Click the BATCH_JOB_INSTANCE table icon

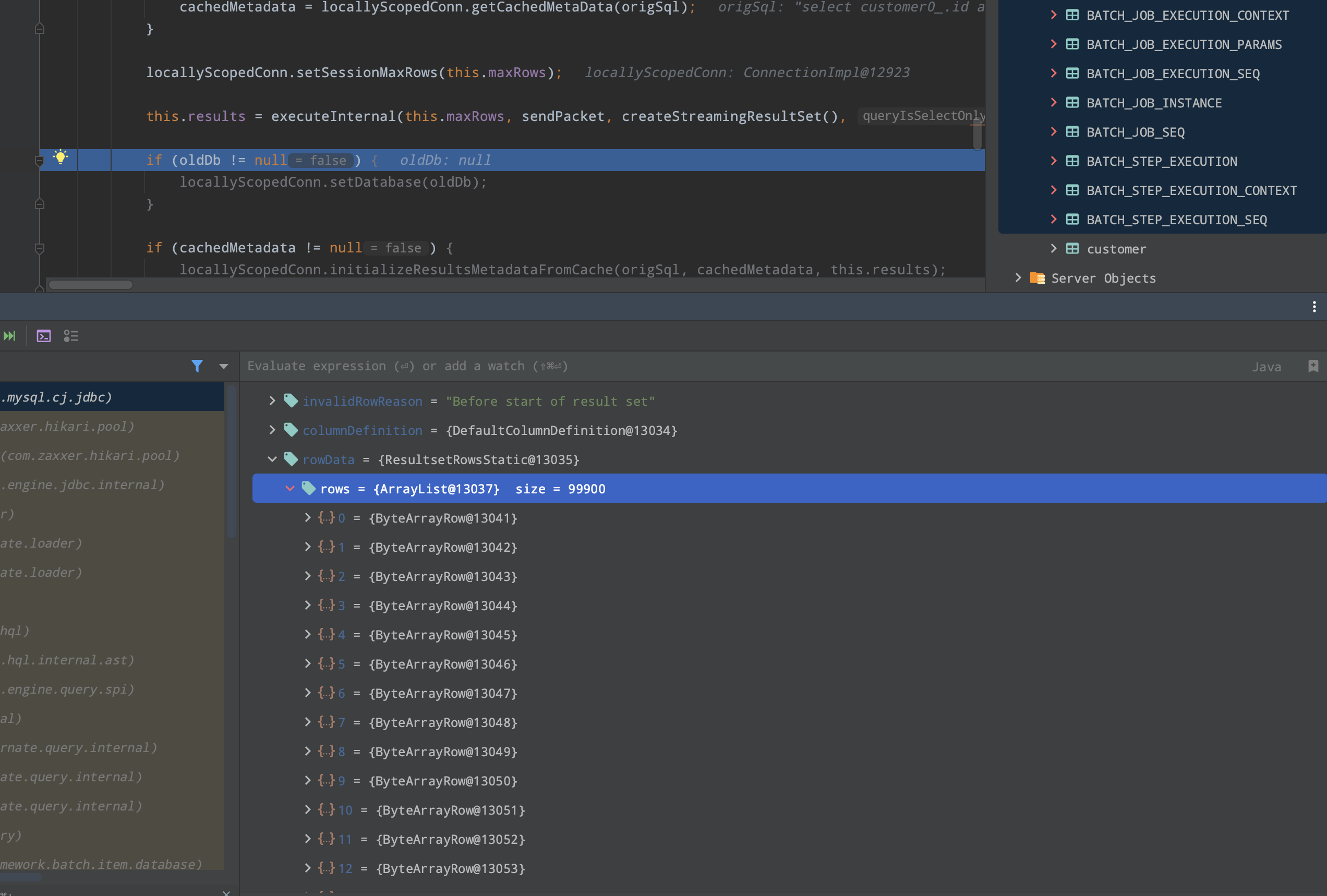(x=1072, y=102)
